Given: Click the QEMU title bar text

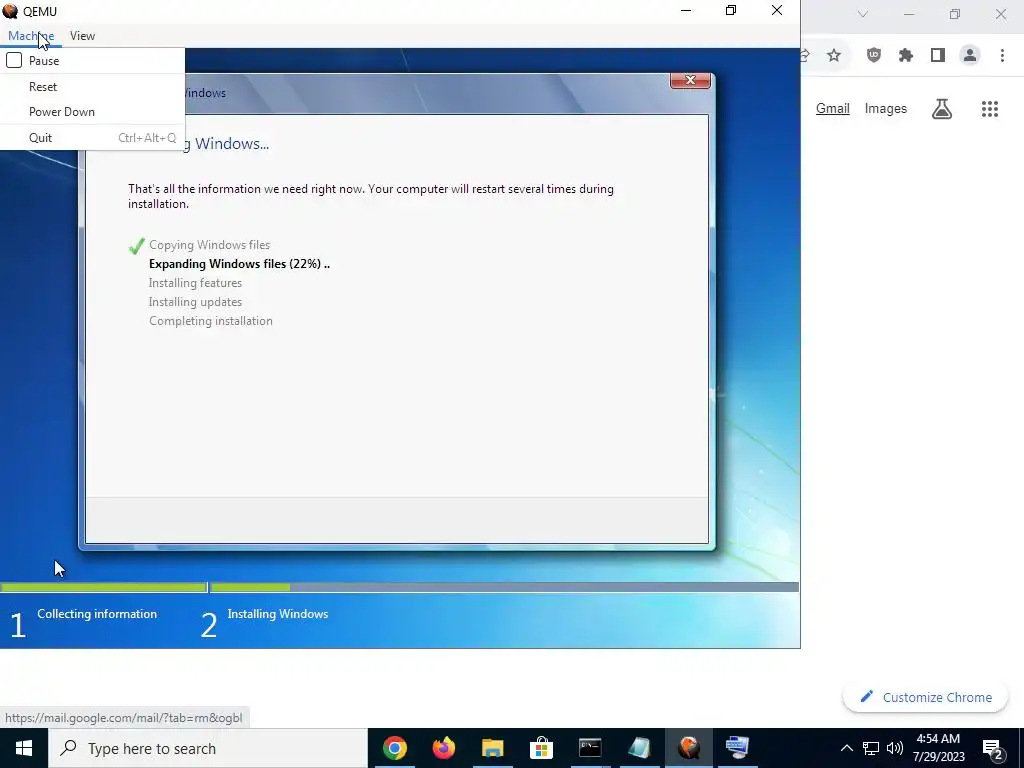Looking at the screenshot, I should pyautogui.click(x=40, y=11).
